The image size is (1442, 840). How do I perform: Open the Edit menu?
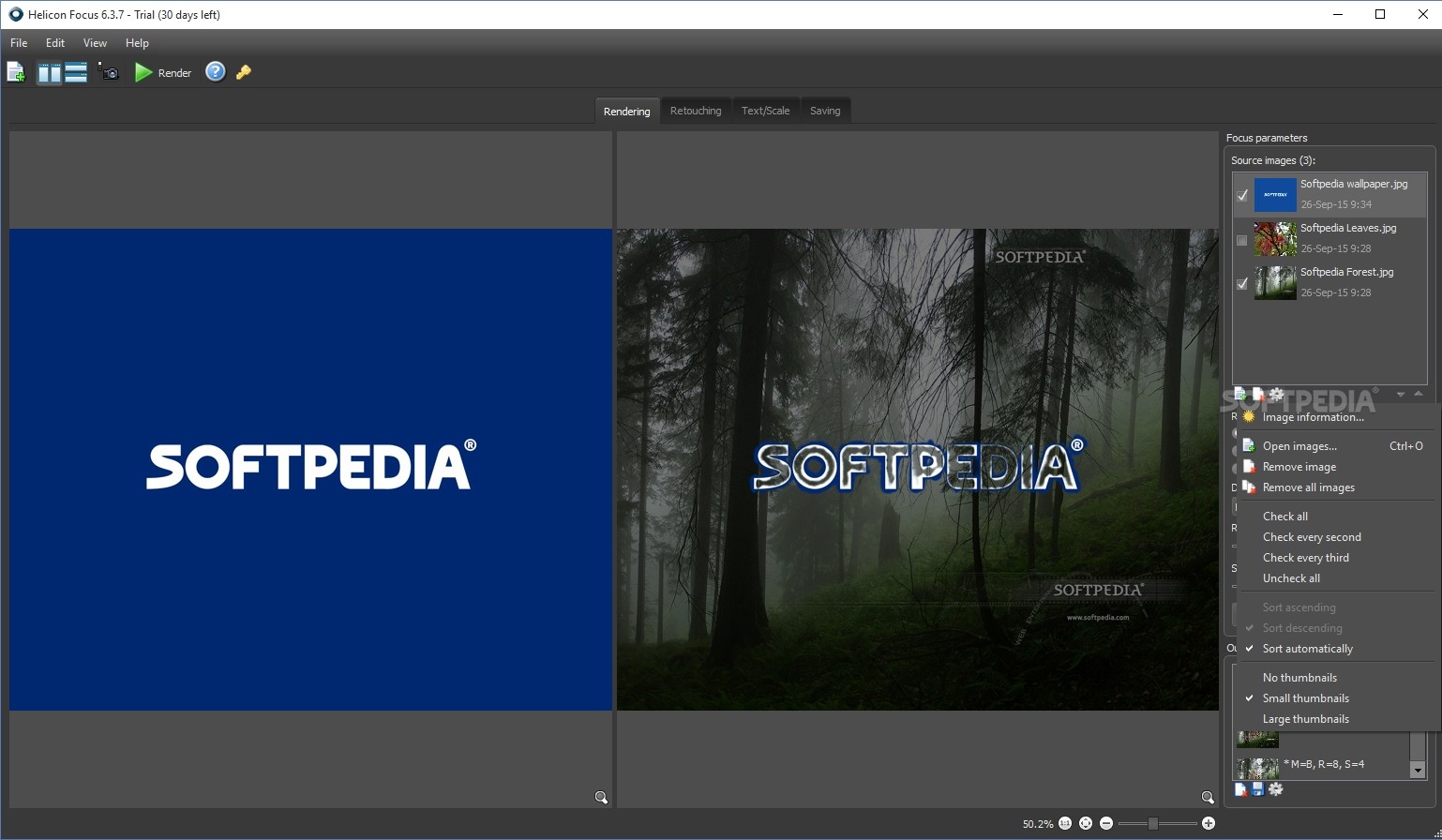(x=55, y=43)
